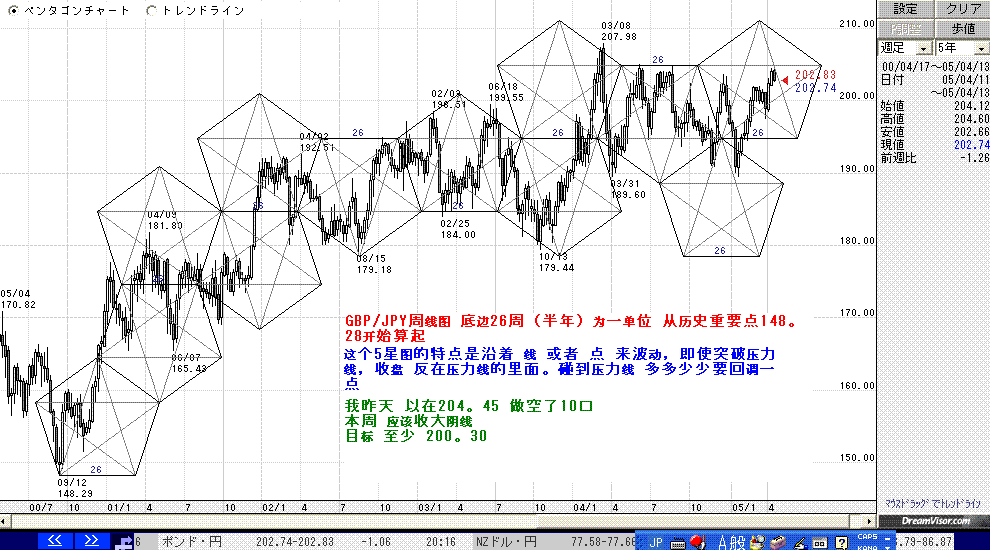
Task: Click the 09/12 148.29 low label
Action: tap(75, 488)
